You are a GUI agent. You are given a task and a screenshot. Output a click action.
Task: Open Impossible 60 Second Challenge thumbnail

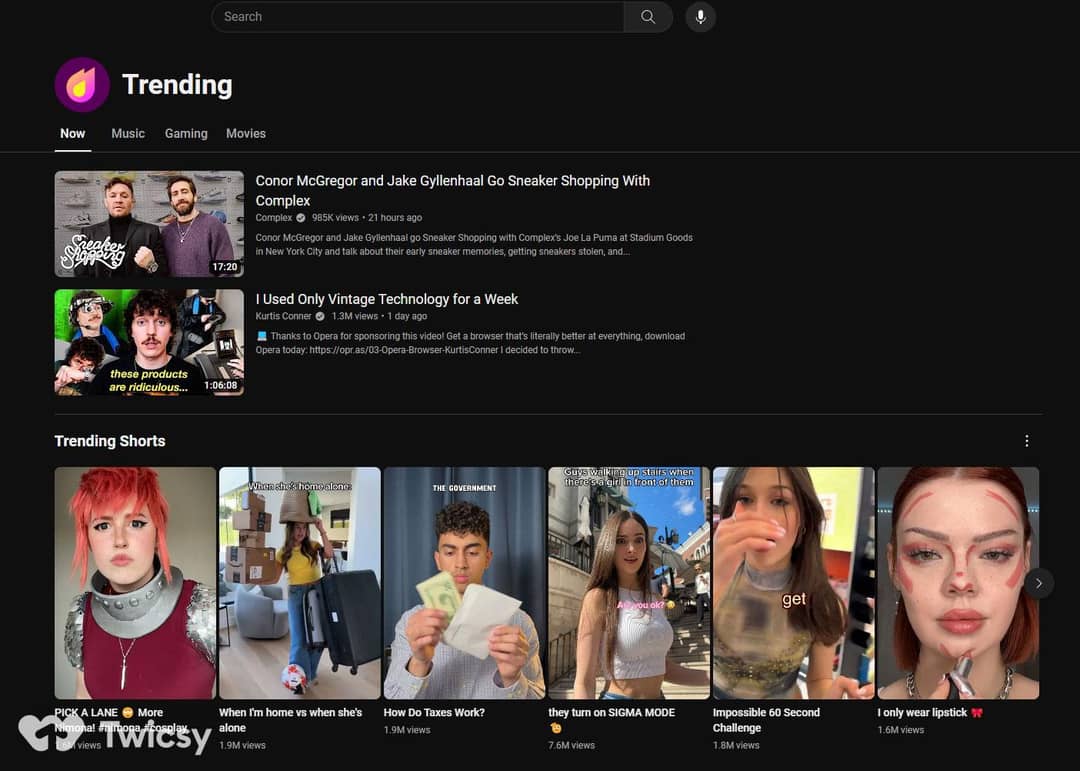[793, 583]
